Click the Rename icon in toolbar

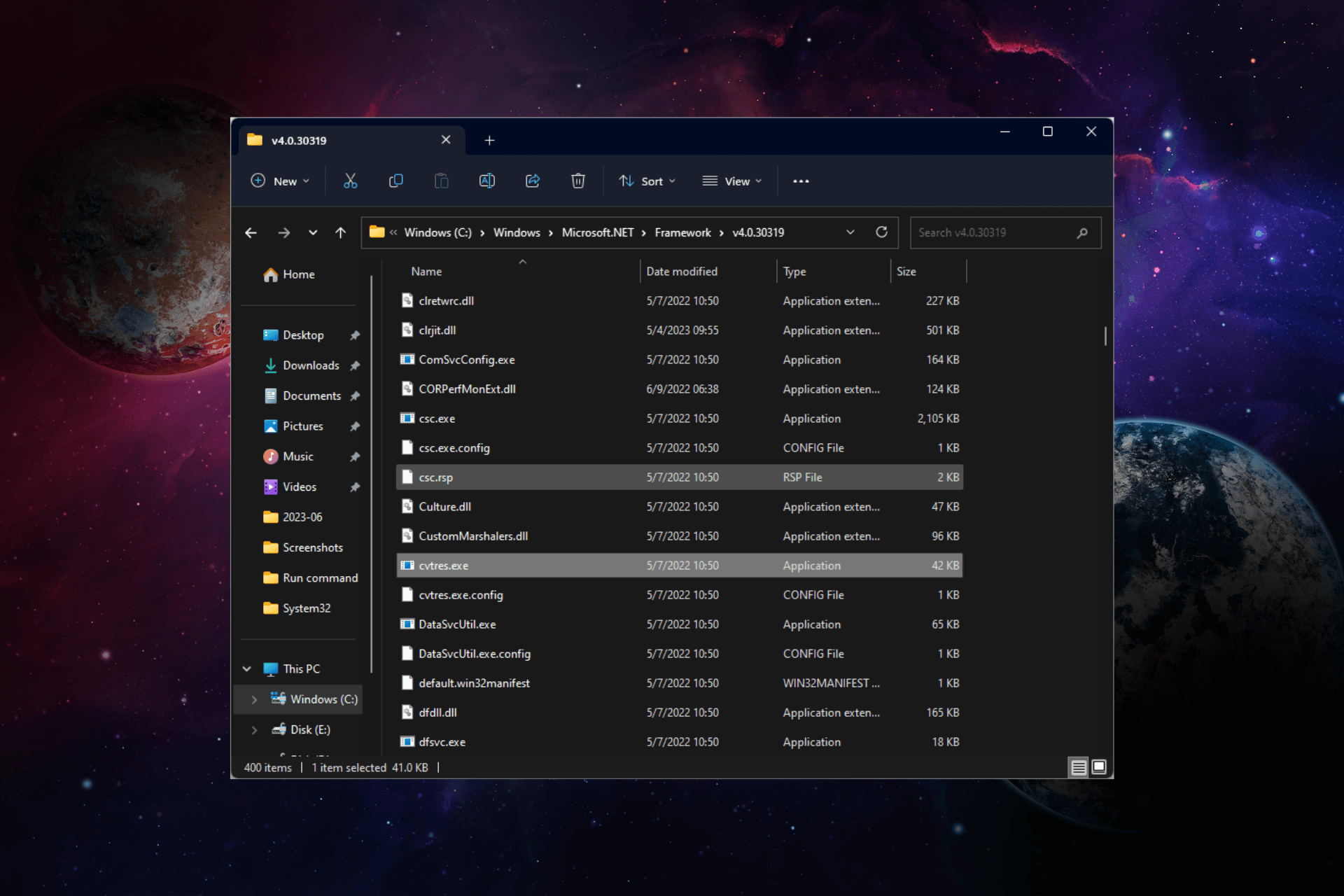[486, 181]
